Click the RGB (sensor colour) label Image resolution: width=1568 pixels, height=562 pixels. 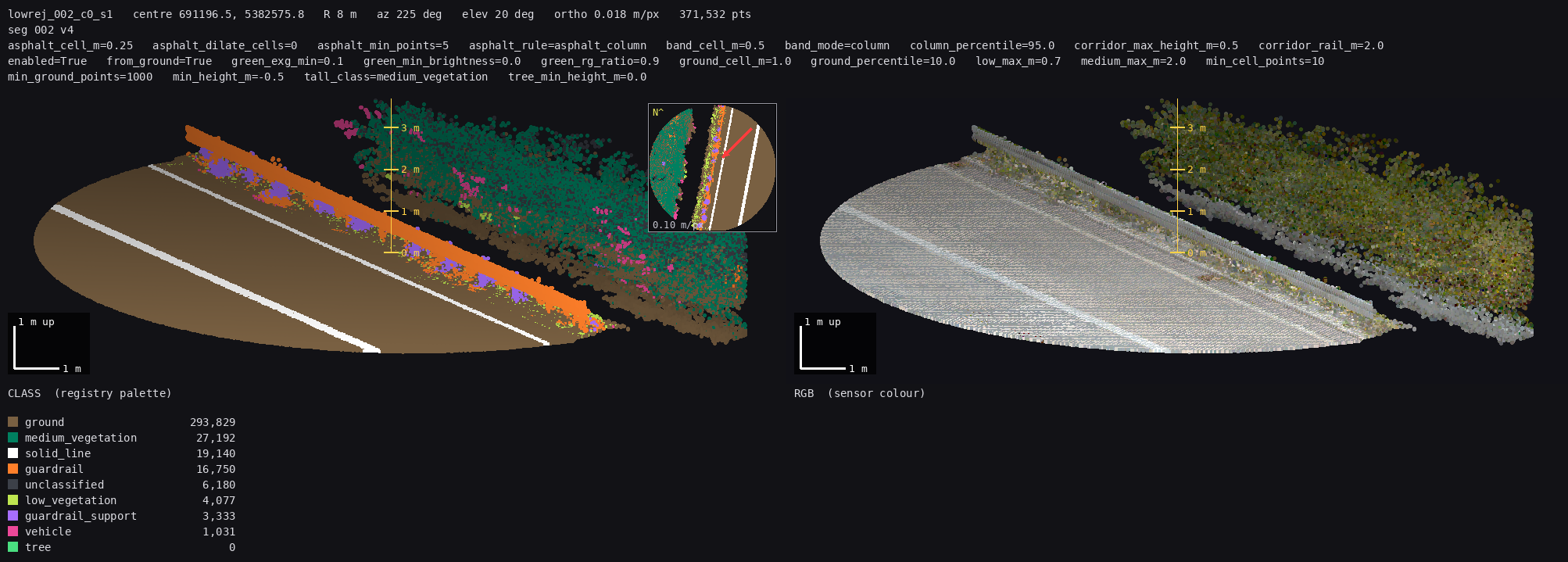click(x=860, y=393)
